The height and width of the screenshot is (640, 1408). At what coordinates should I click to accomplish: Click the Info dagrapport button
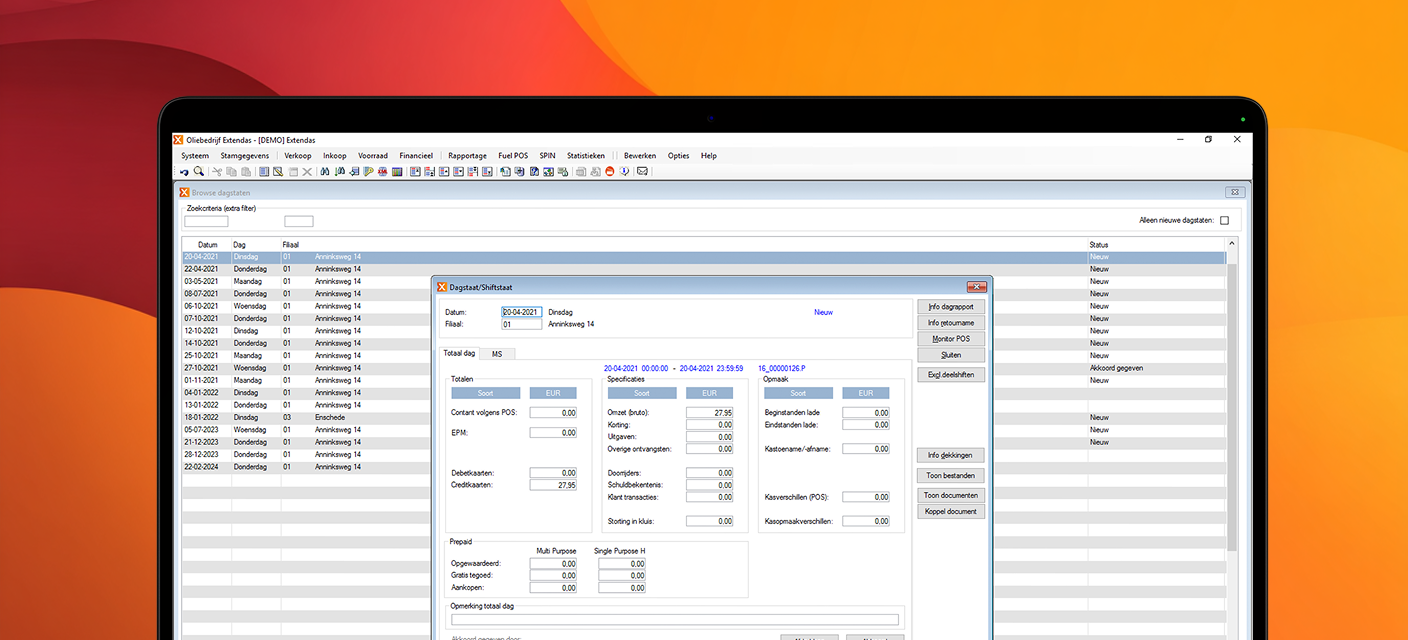[950, 307]
